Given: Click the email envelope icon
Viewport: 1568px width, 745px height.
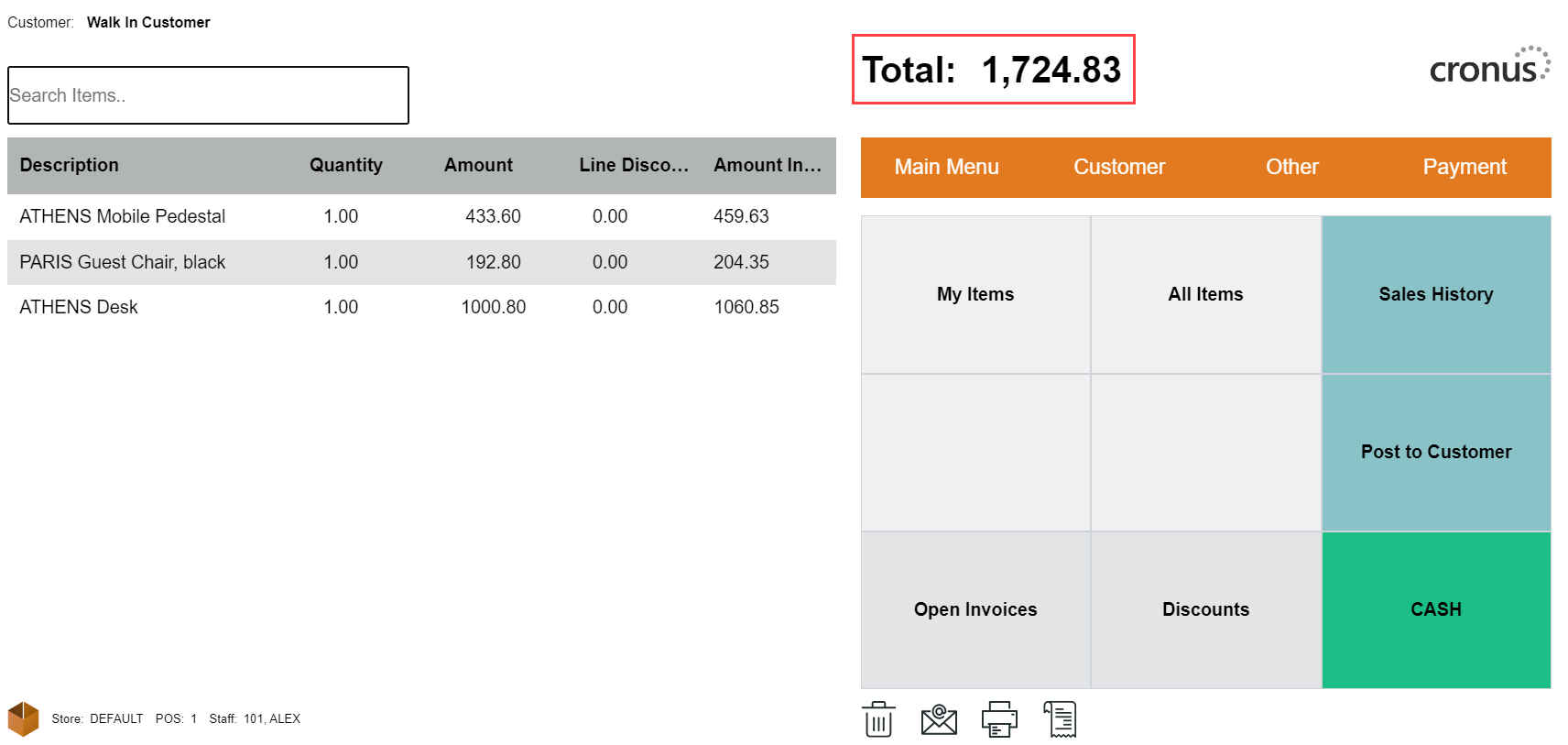Looking at the screenshot, I should 939,719.
